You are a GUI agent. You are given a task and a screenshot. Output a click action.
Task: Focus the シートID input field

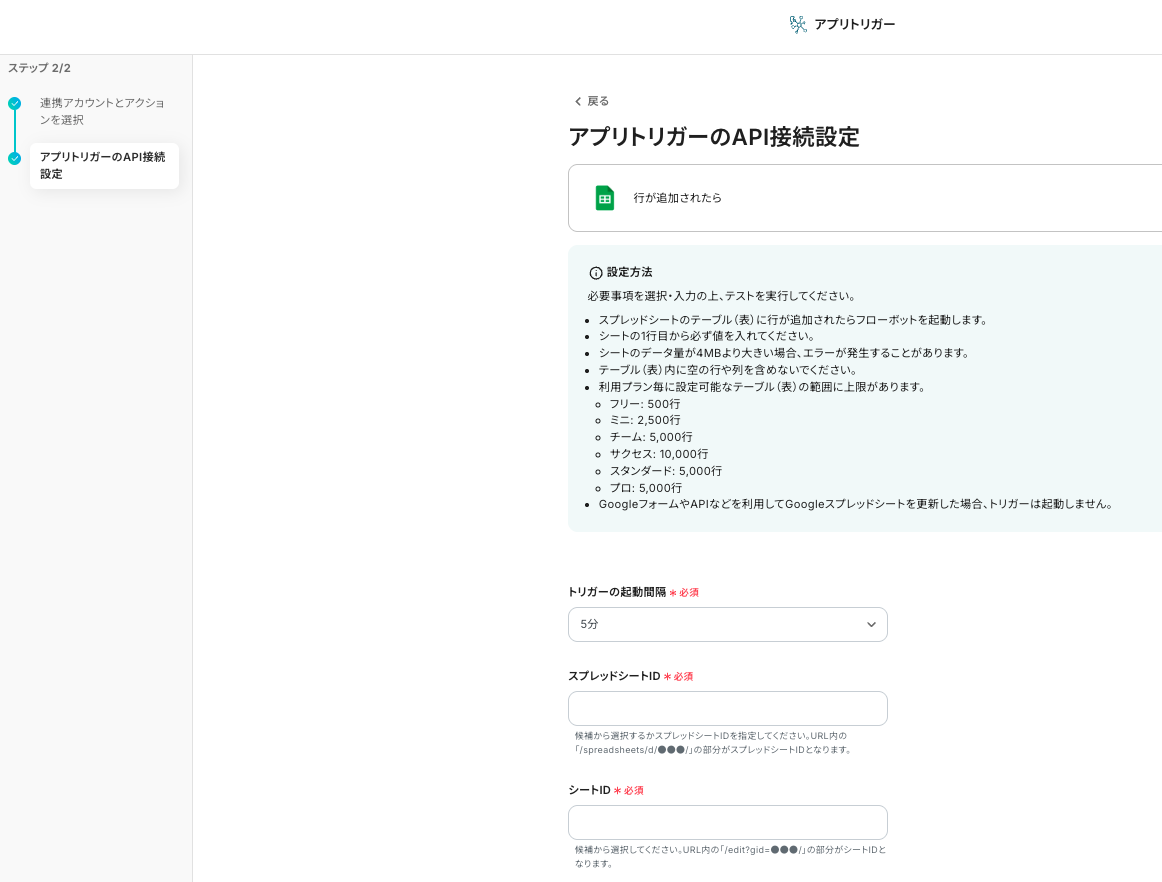(727, 822)
